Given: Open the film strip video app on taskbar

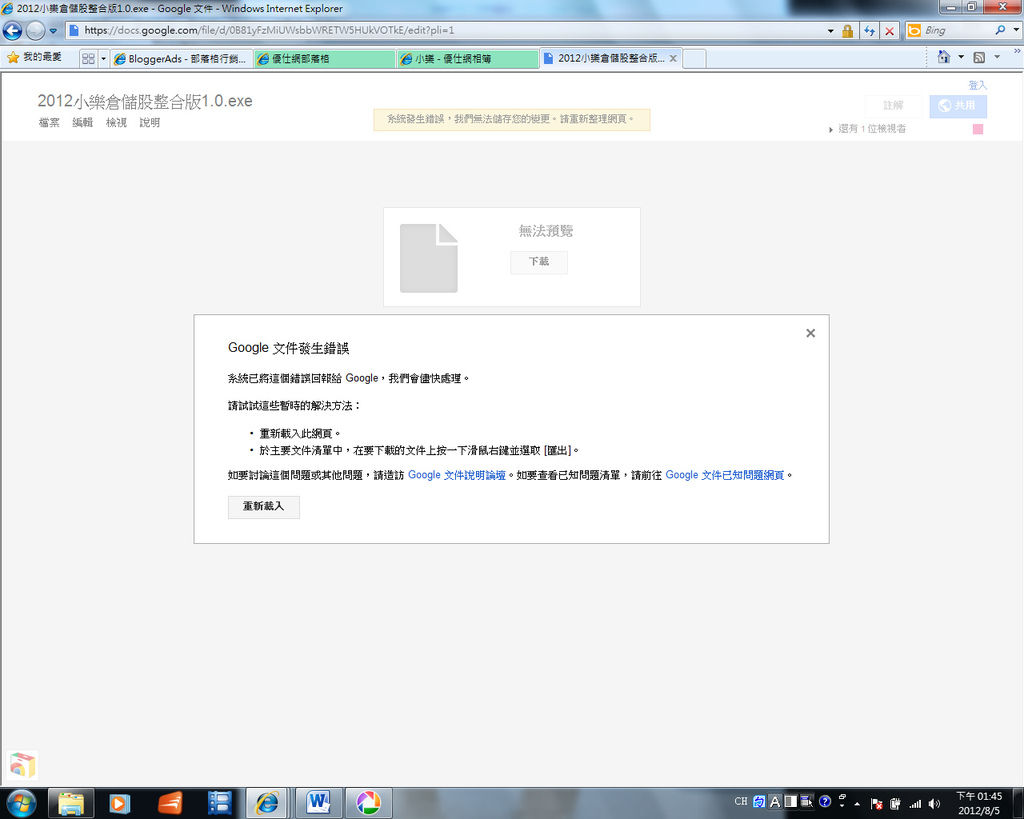Looking at the screenshot, I should point(220,803).
